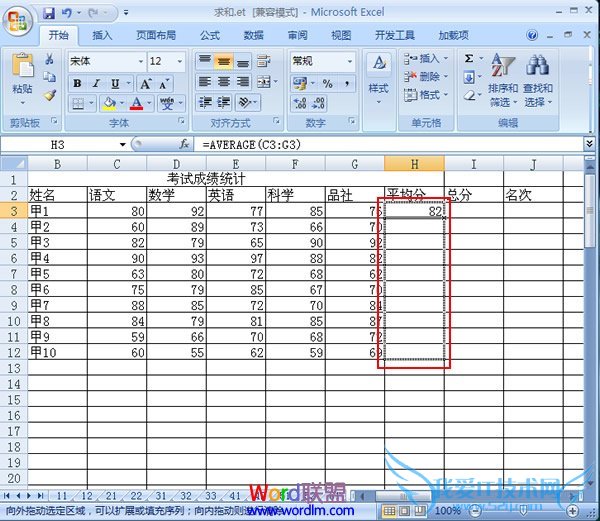600x521 pixels.
Task: Open the fx insert function dialog
Action: [184, 144]
